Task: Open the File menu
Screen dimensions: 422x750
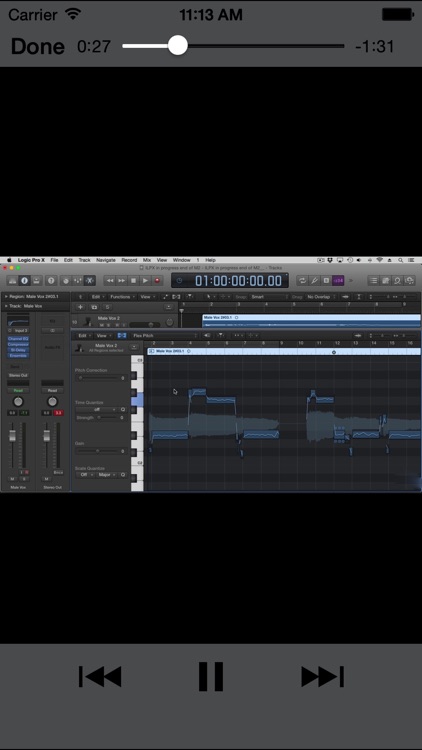Action: point(54,260)
